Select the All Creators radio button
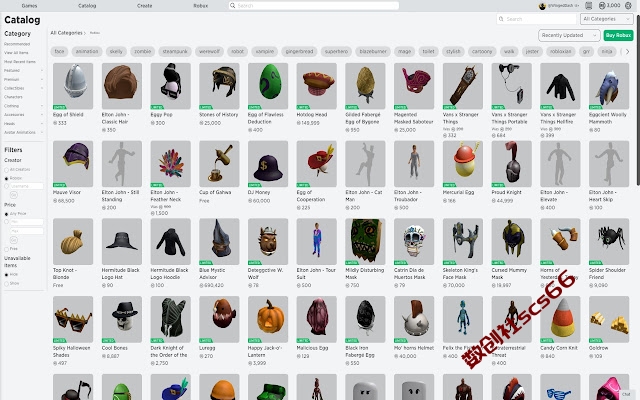 (7, 170)
